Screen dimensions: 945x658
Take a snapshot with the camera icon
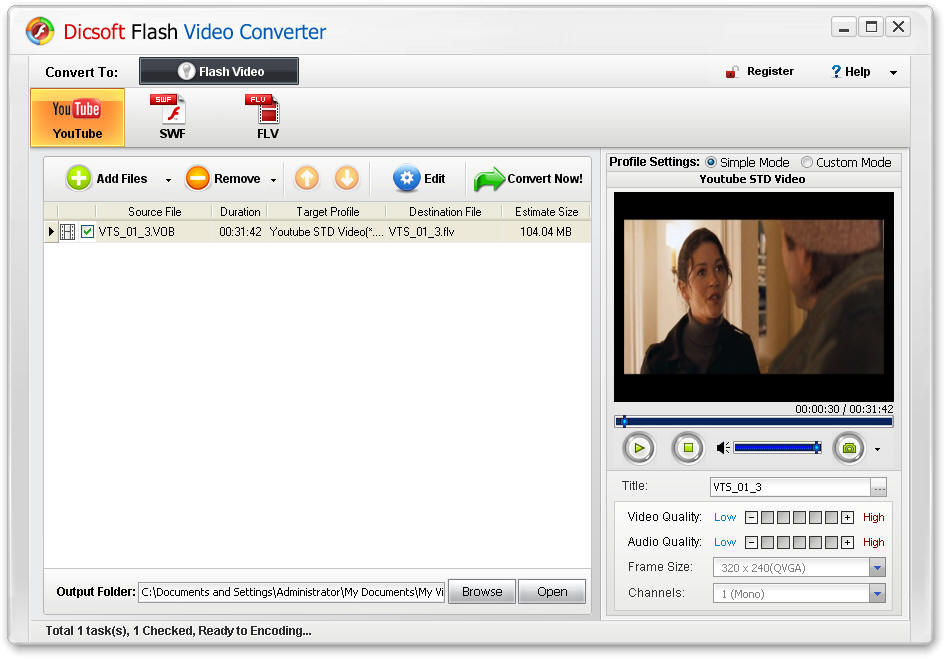(x=849, y=448)
